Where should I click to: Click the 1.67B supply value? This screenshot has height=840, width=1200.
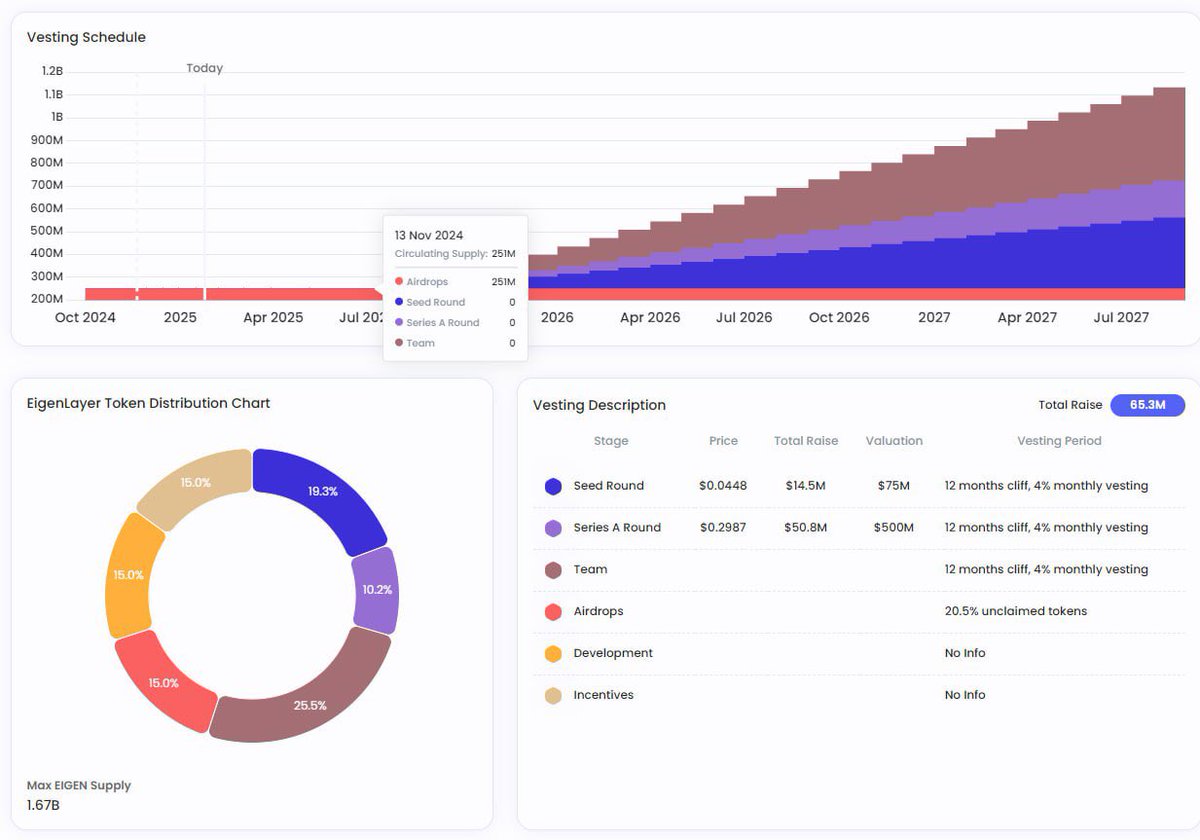42,805
